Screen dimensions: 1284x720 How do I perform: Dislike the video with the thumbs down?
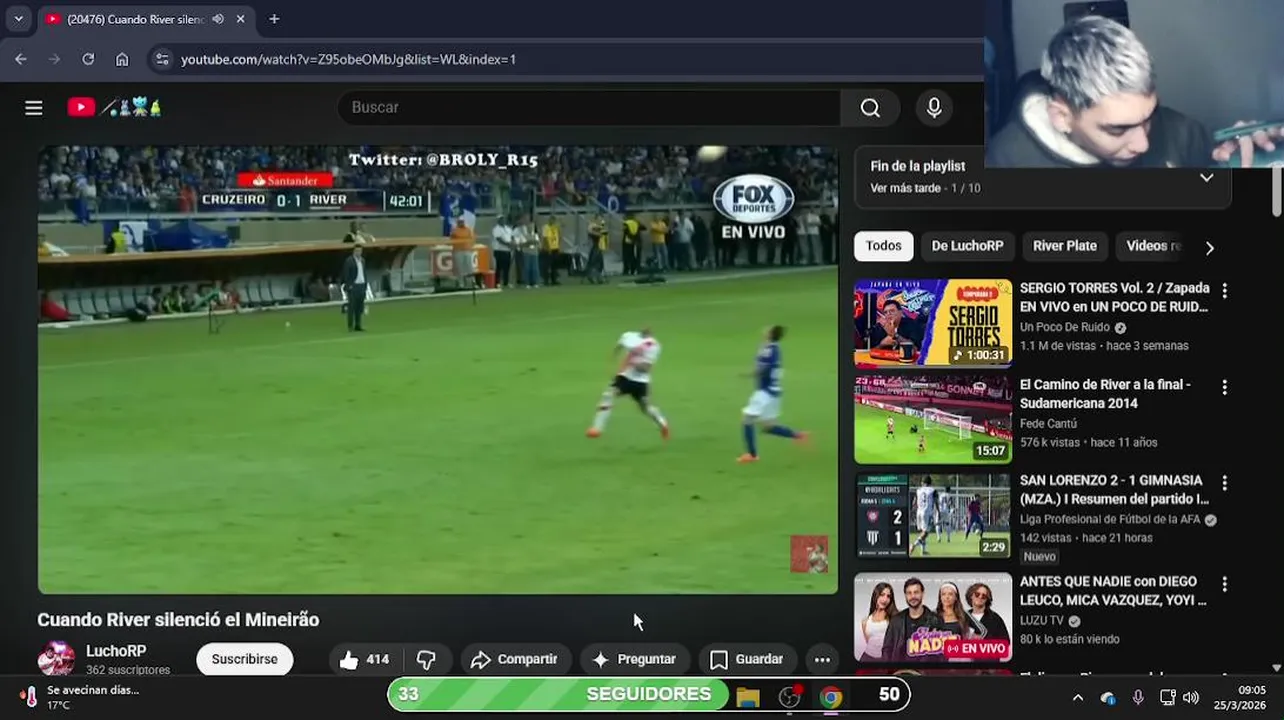tap(427, 660)
